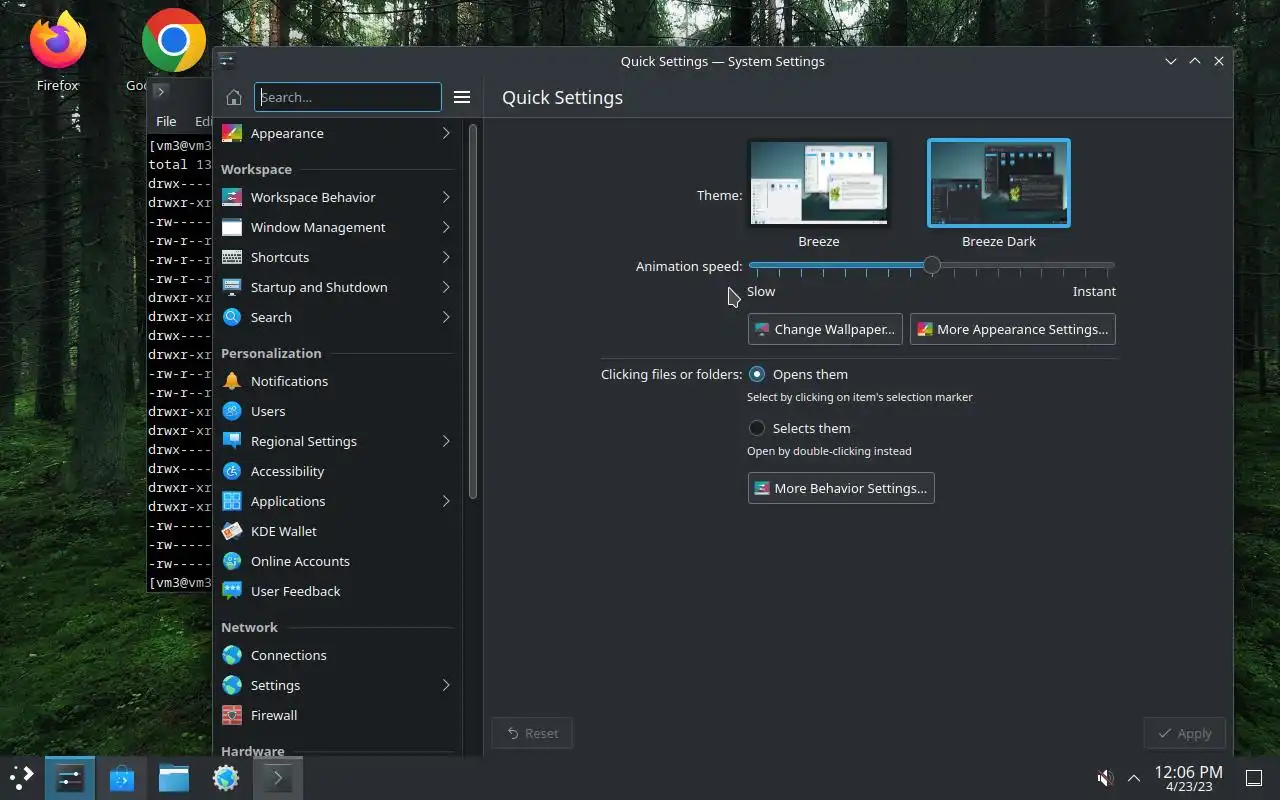Open the Notifications settings entry
The height and width of the screenshot is (800, 1280).
tap(337, 381)
